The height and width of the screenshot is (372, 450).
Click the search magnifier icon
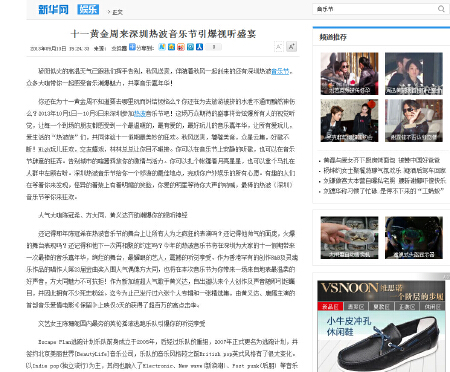pyautogui.click(x=441, y=9)
